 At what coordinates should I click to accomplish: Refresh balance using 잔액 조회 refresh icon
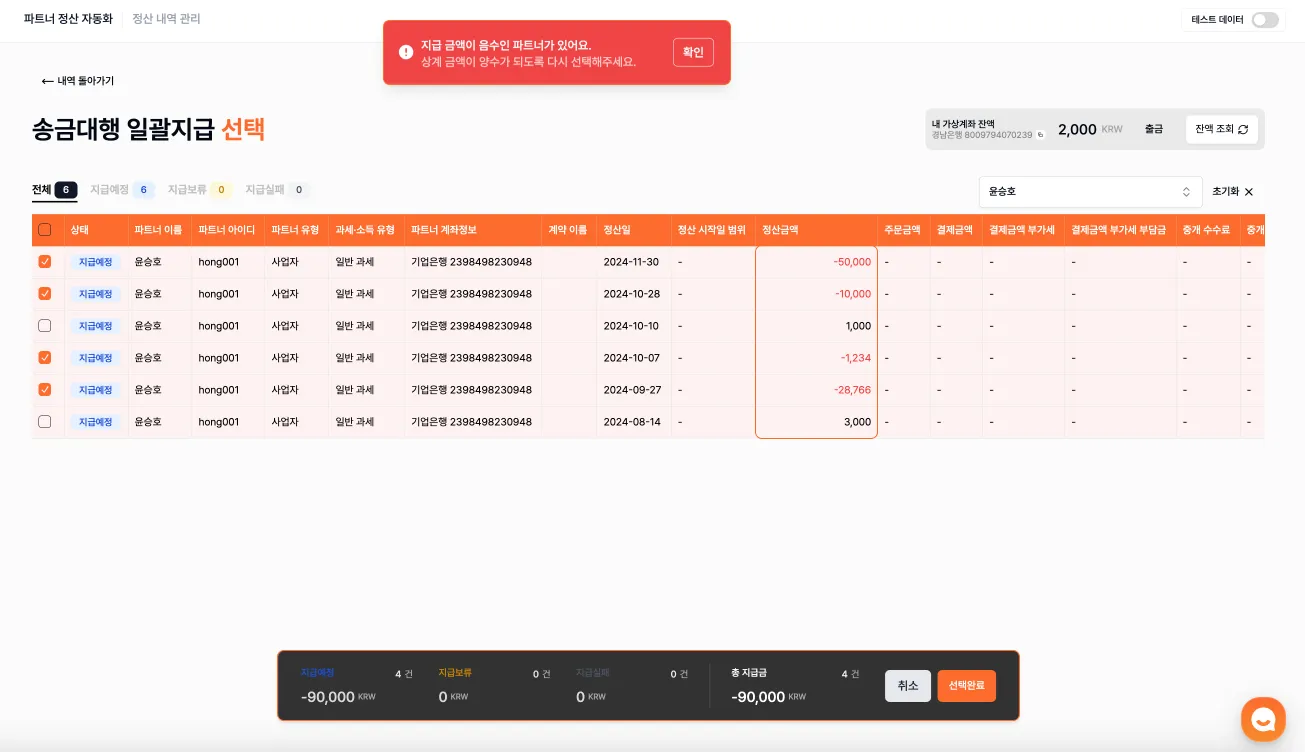coord(1243,129)
